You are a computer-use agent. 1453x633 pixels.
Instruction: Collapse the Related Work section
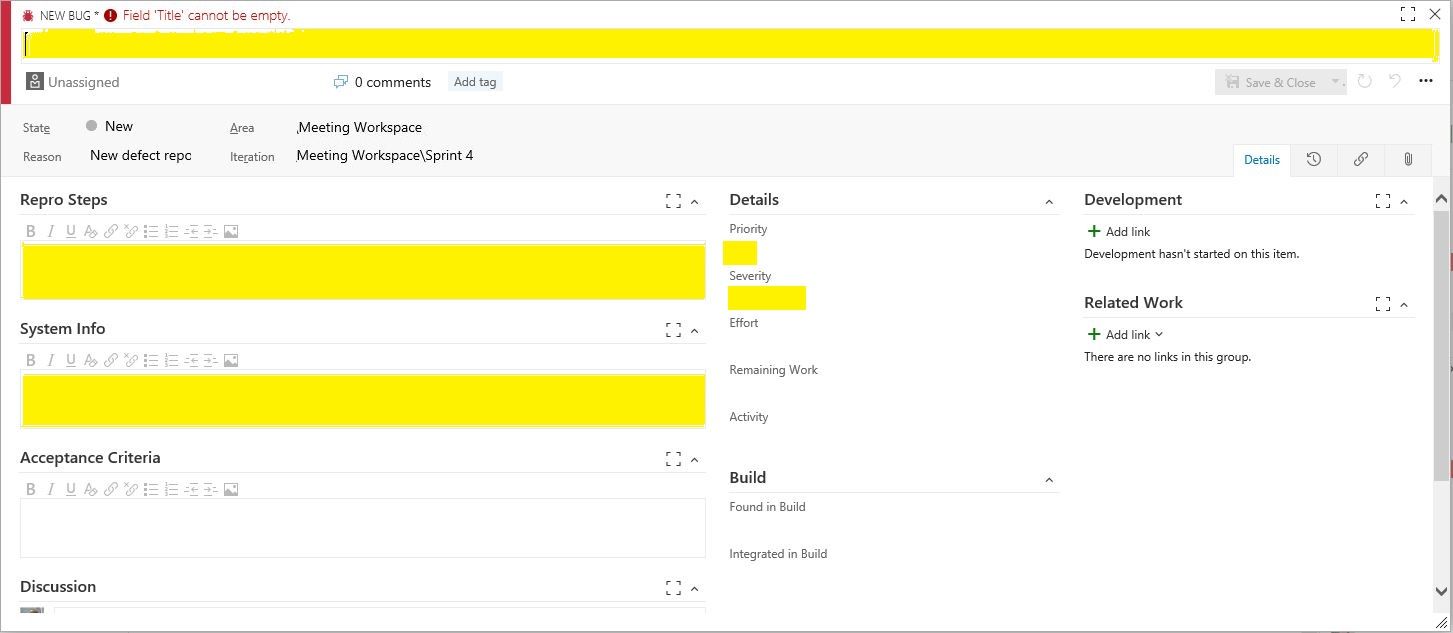pos(1404,305)
